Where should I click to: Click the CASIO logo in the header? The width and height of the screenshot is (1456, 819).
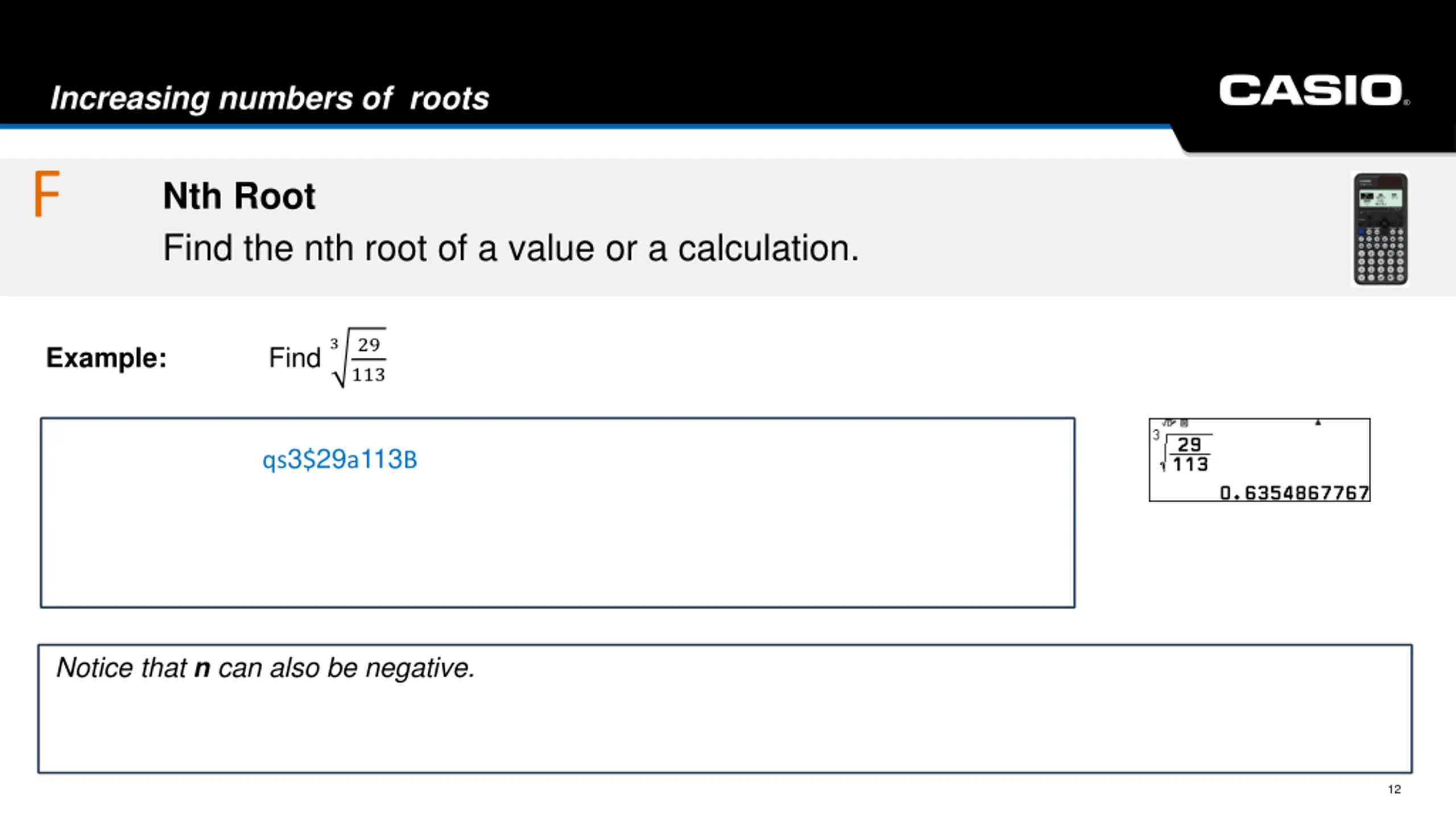1314,90
